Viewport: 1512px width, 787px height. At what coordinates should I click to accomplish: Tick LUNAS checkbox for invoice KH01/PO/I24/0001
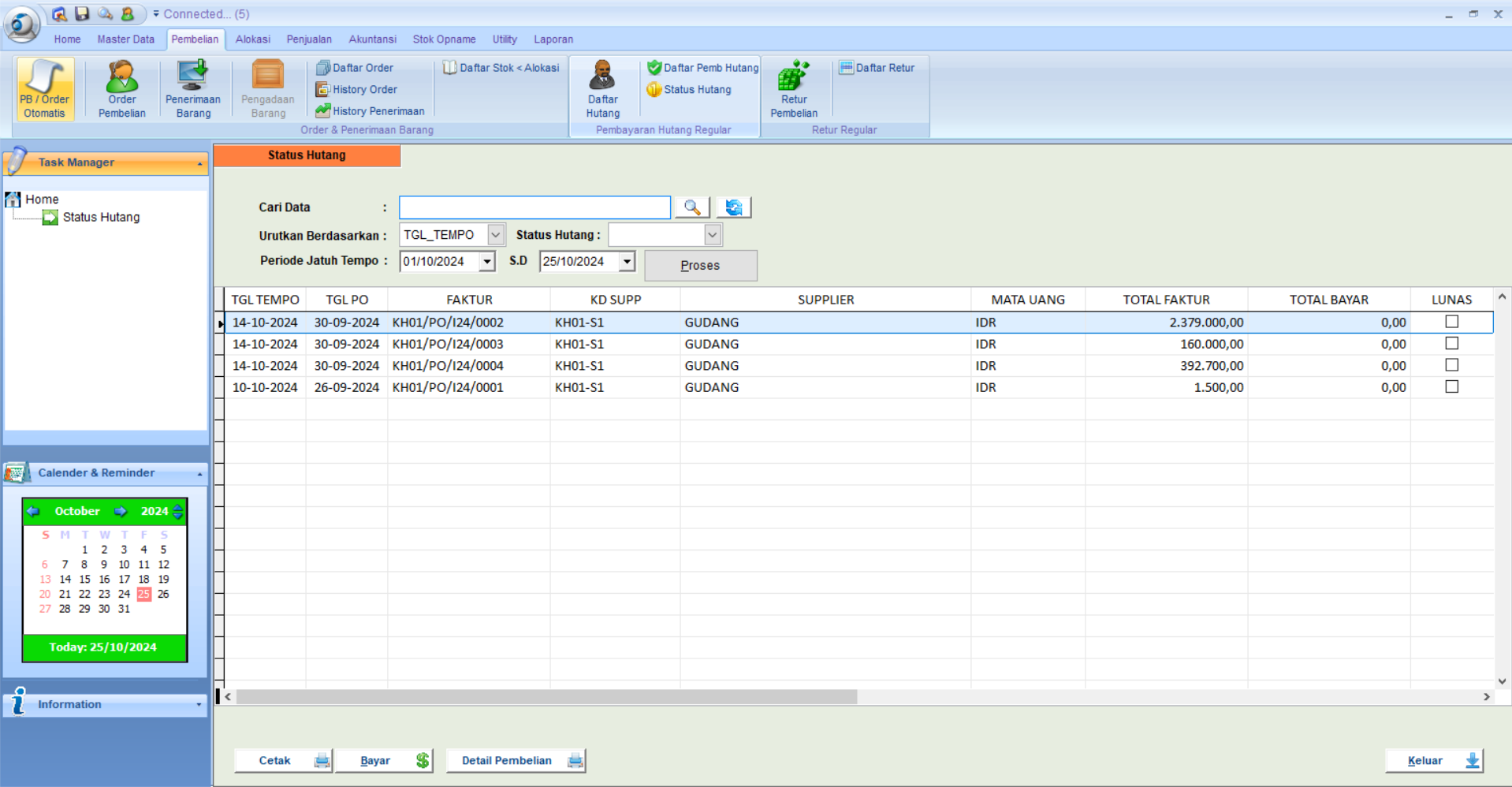1451,387
